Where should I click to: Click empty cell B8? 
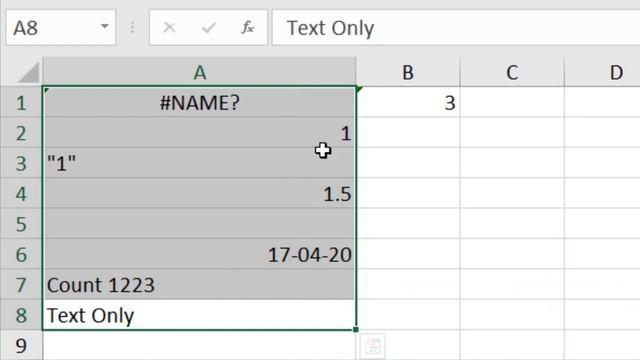(x=408, y=315)
